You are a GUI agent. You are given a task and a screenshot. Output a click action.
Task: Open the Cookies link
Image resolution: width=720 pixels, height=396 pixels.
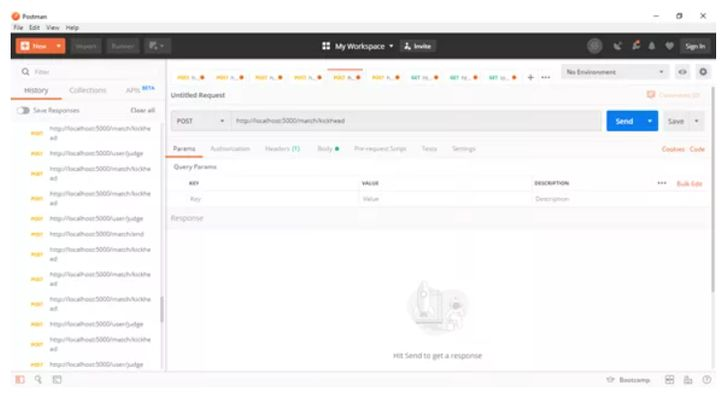[x=673, y=149]
